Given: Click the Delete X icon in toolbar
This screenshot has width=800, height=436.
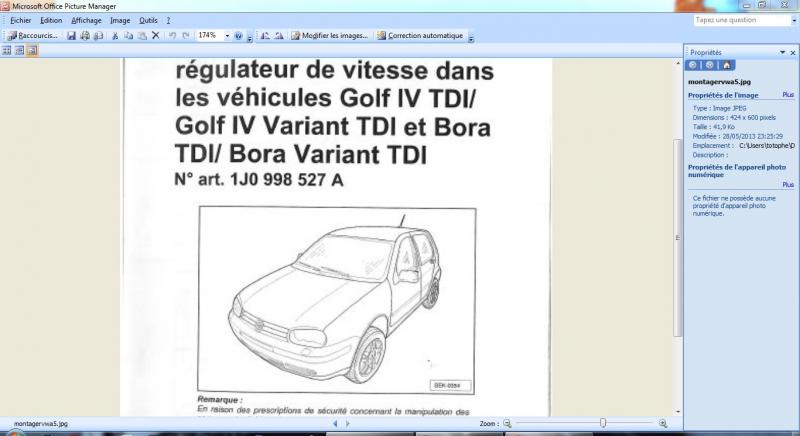Looking at the screenshot, I should click(x=156, y=35).
